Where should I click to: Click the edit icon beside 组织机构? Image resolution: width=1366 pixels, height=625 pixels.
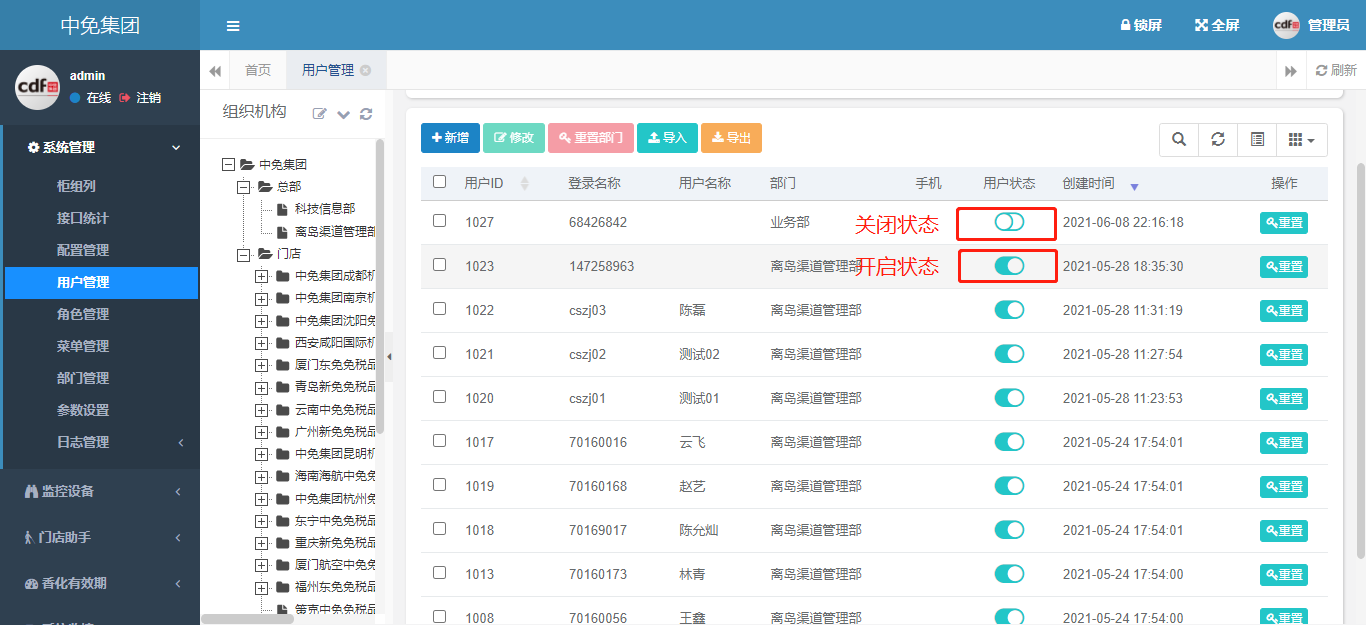320,114
